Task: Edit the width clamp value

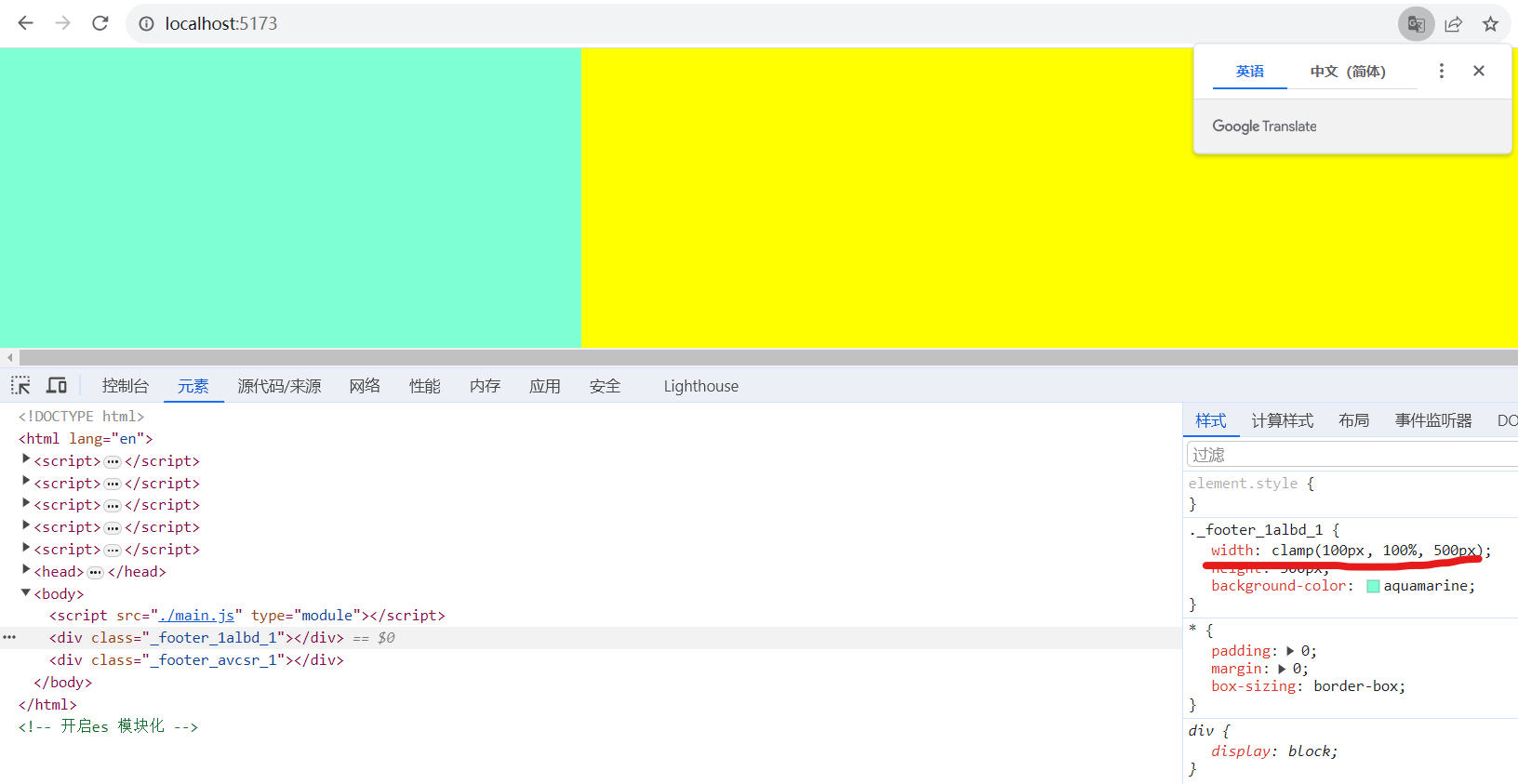Action: [x=1378, y=551]
